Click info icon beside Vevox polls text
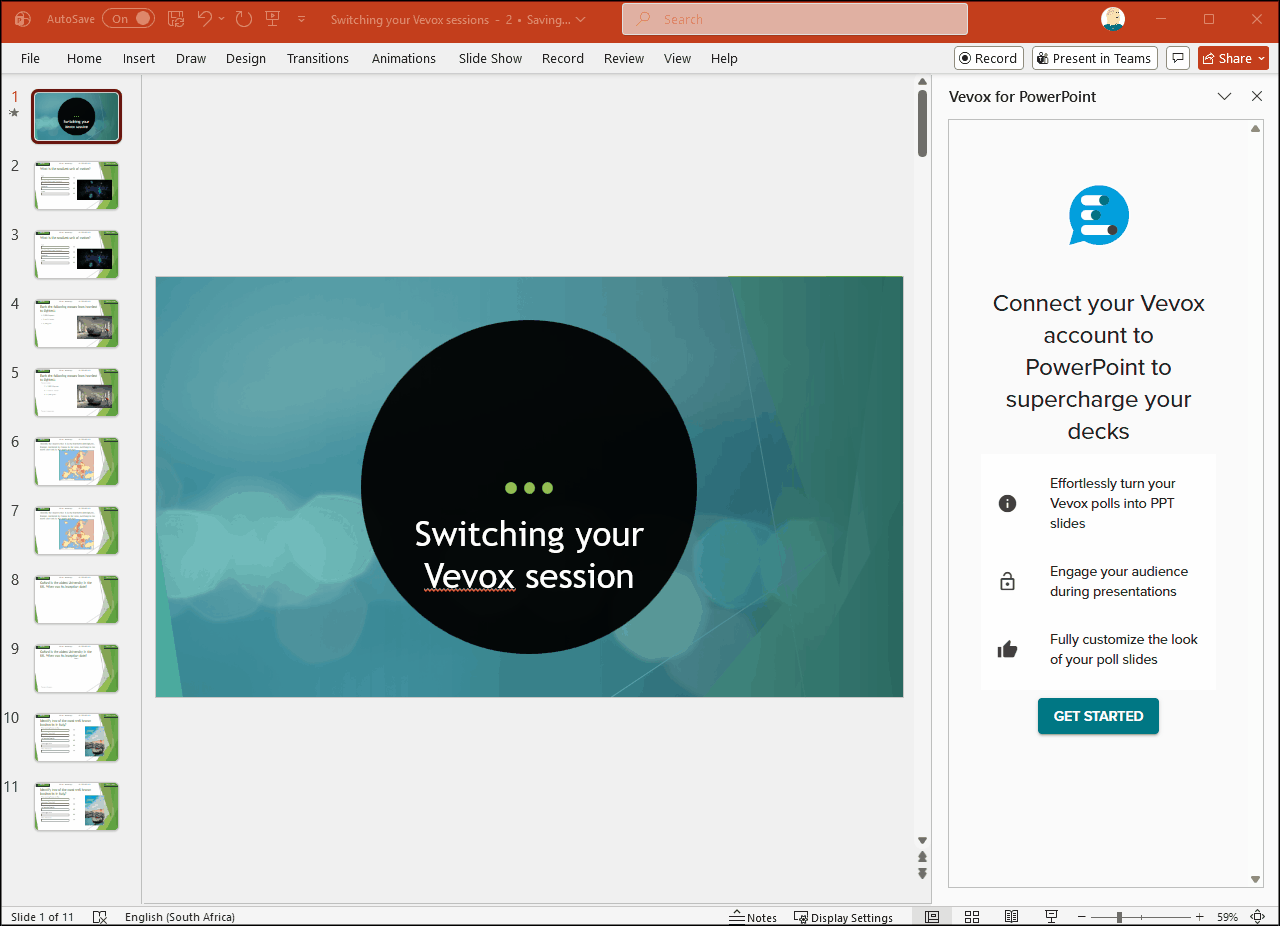This screenshot has height=926, width=1280. pyautogui.click(x=1007, y=503)
